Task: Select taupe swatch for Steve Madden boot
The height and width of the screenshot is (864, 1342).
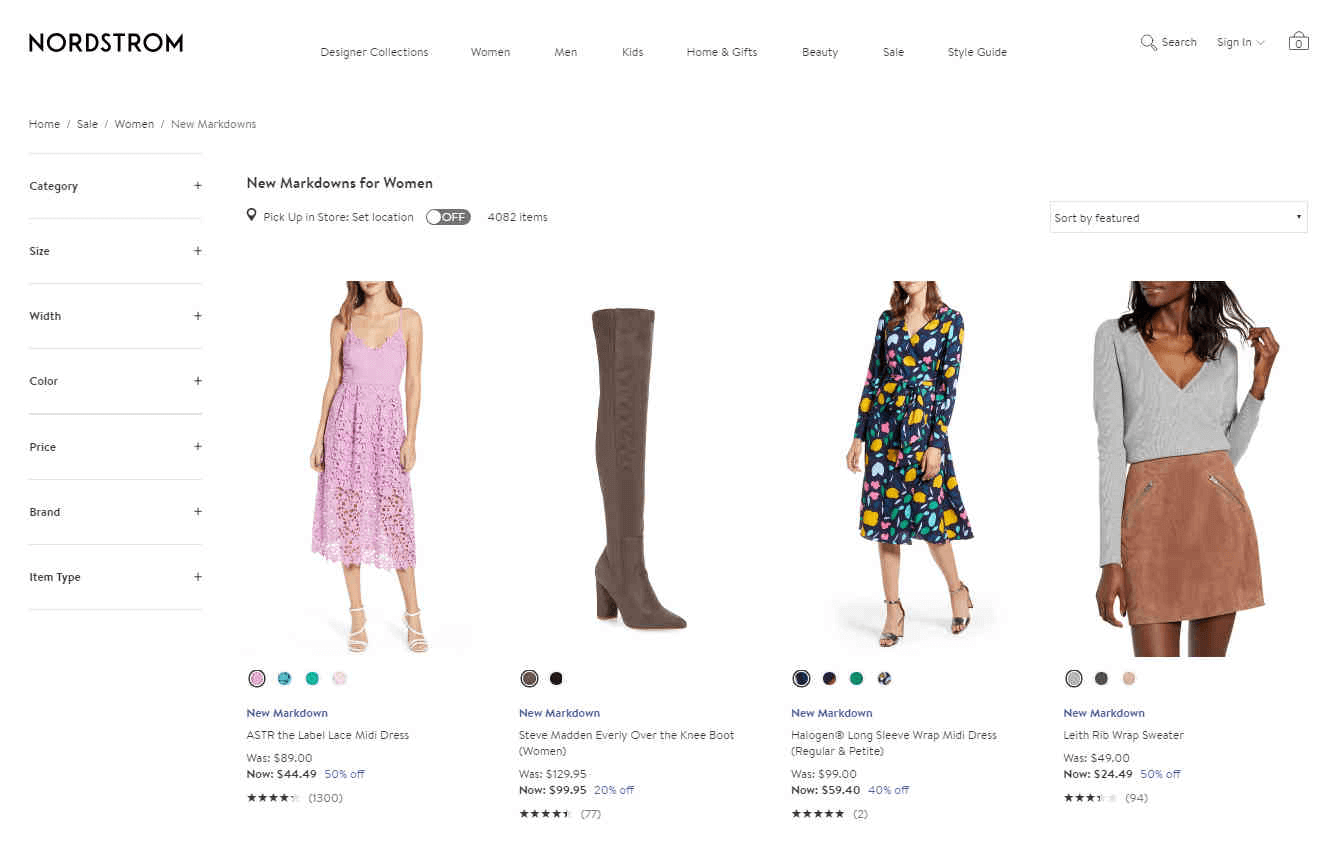Action: click(x=529, y=678)
